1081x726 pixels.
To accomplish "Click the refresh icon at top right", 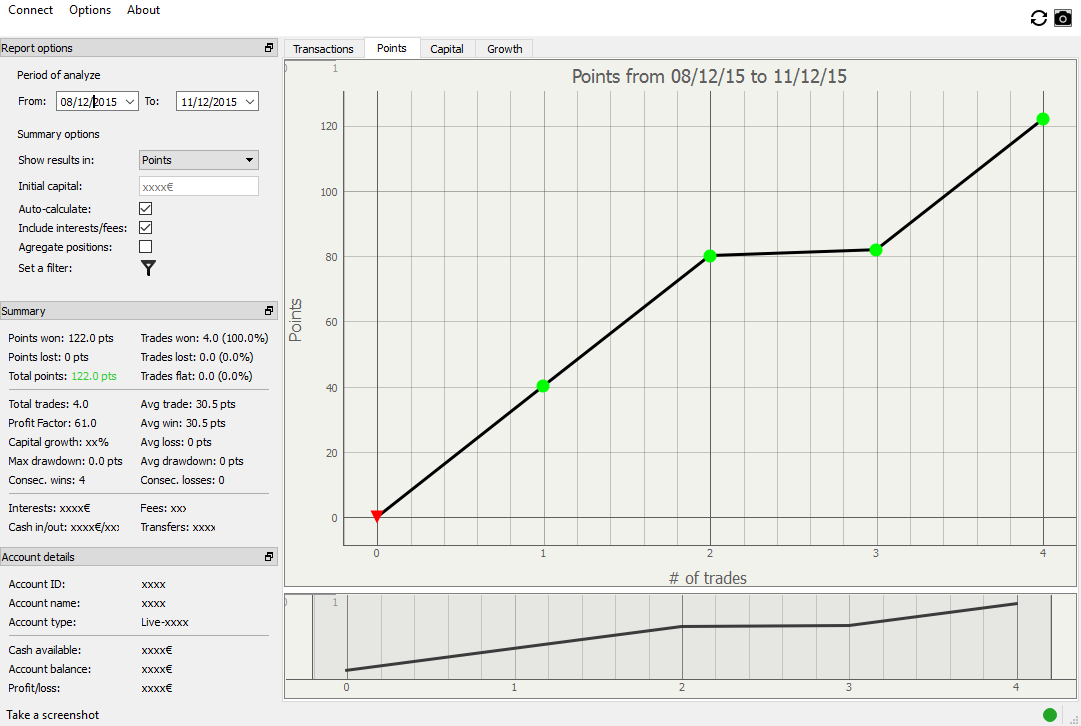I will coord(1038,18).
